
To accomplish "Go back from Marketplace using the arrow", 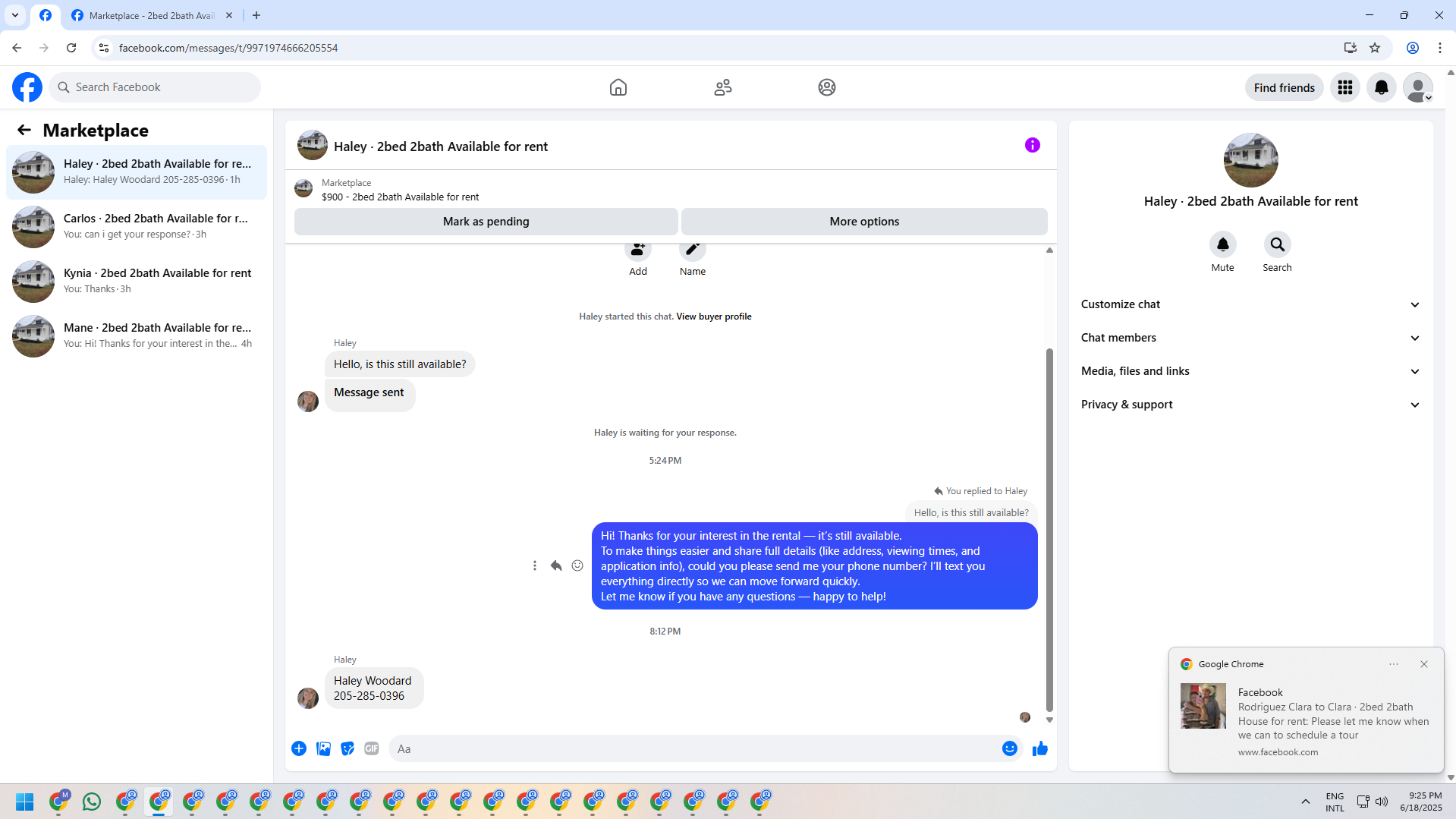I will (24, 130).
